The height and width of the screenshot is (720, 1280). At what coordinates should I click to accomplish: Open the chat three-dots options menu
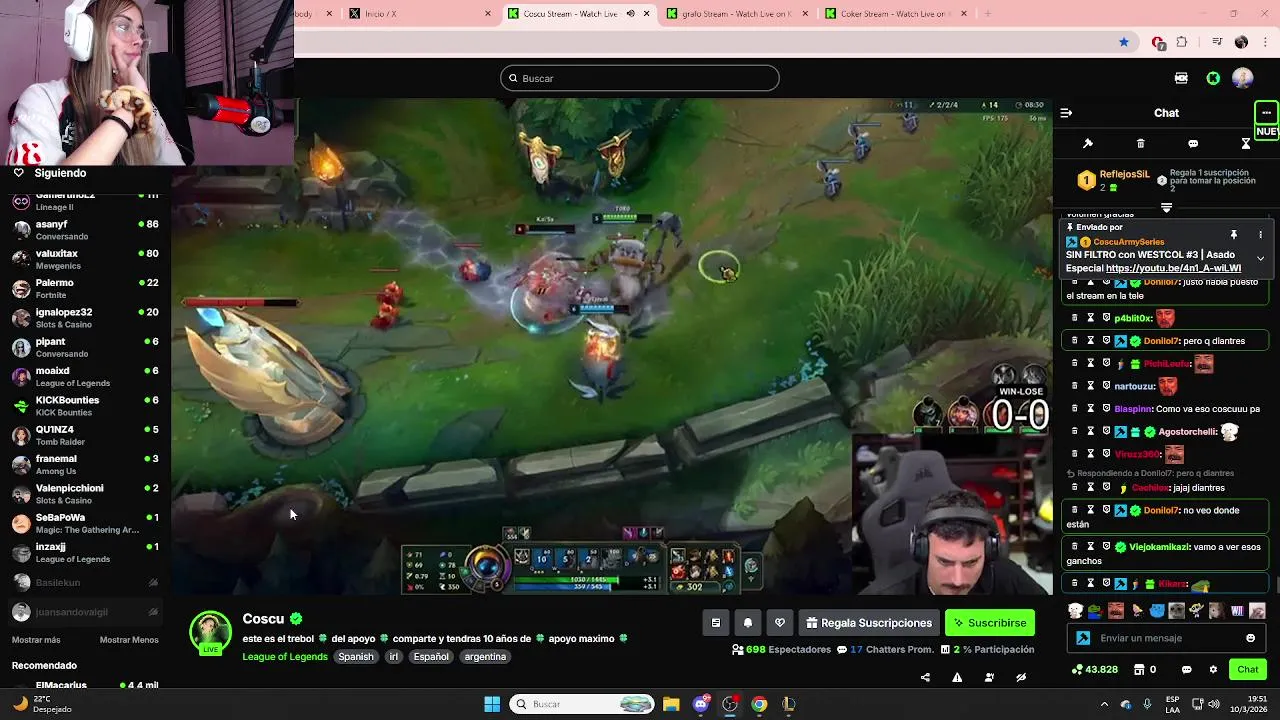(1266, 113)
